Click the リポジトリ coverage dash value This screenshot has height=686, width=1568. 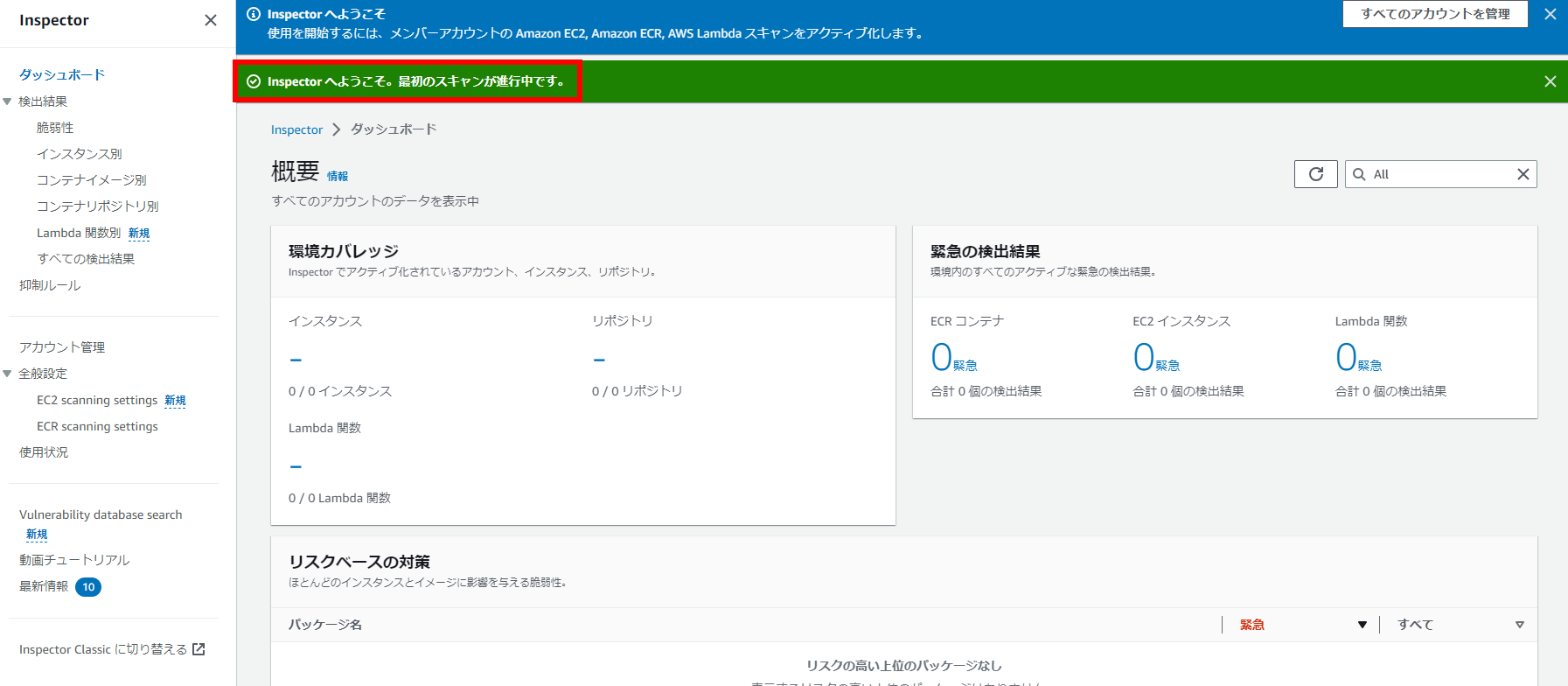coord(599,360)
